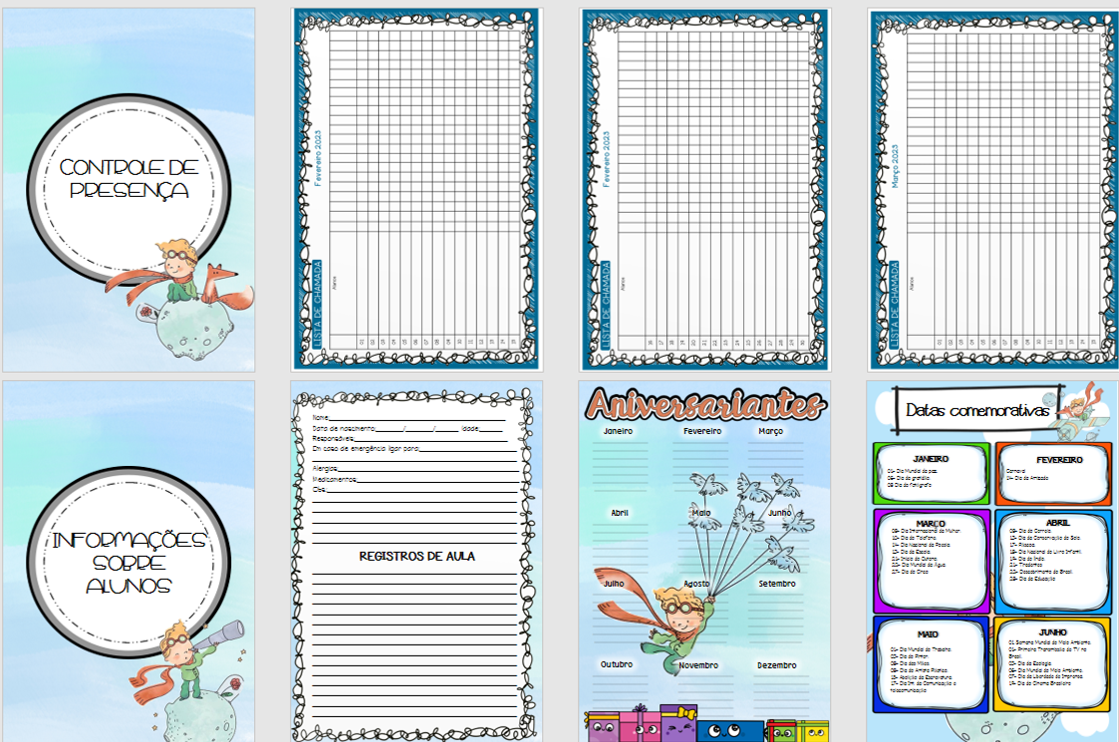The image size is (1119, 742).
Task: Click the 'FEVEREIRO' box in Datas comemorativas
Action: click(x=1054, y=474)
